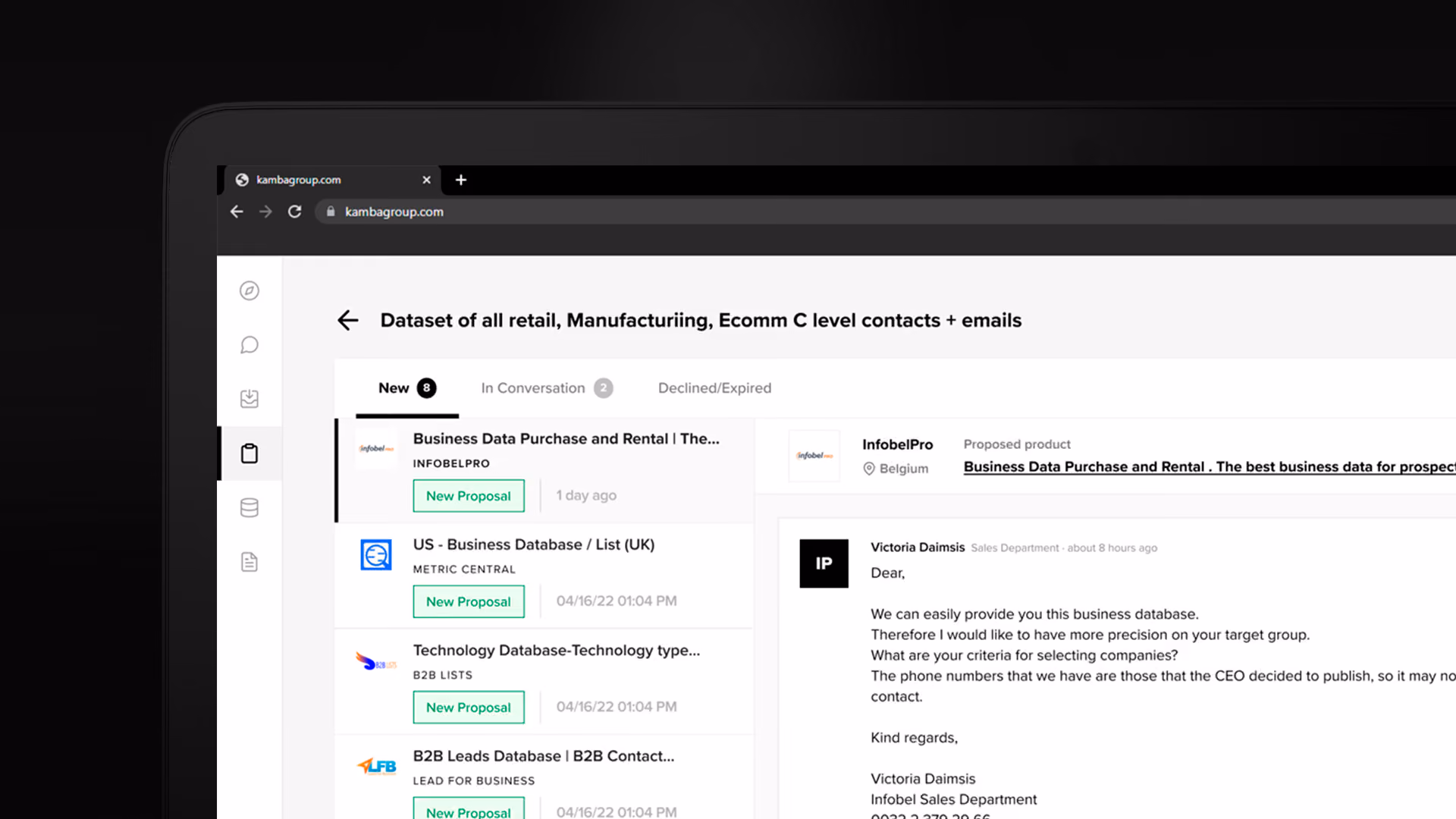Click the count badge '8' on New tab
The width and height of the screenshot is (1456, 819).
pos(427,388)
